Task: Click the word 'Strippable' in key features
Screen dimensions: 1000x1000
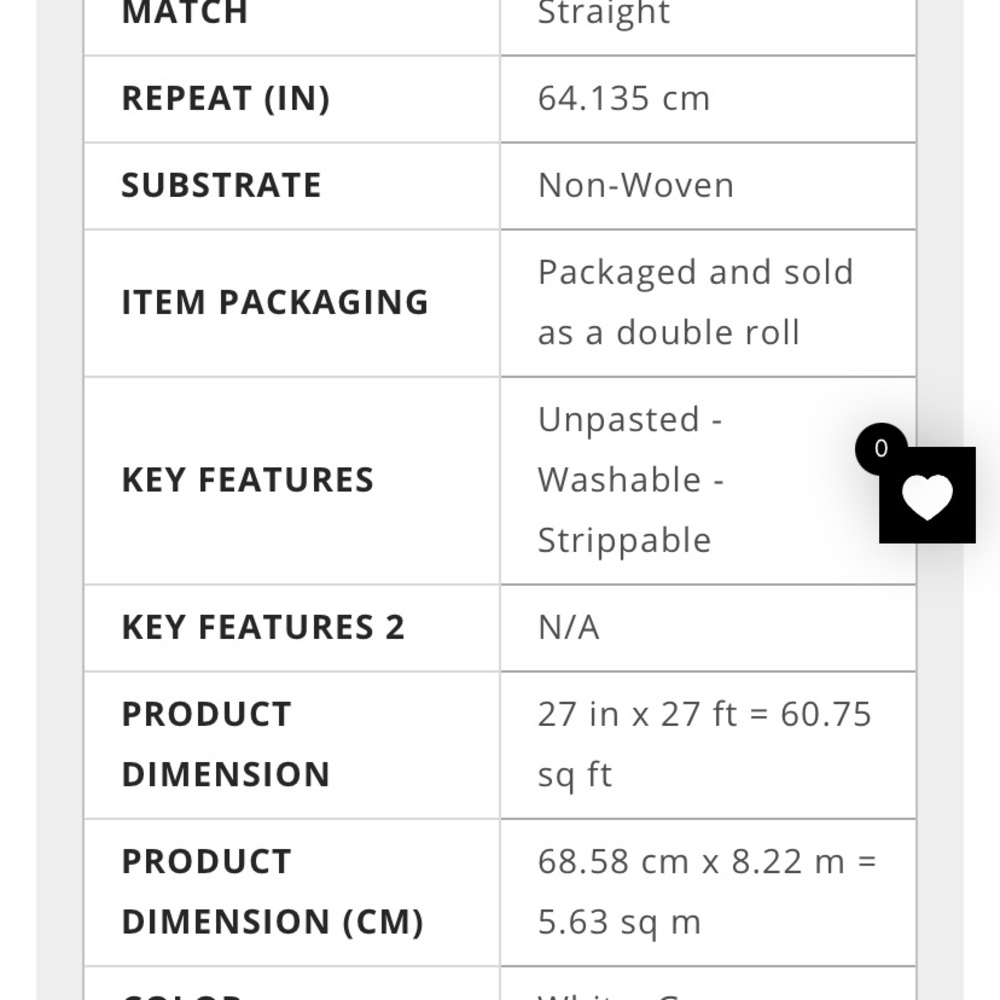Action: pos(624,540)
